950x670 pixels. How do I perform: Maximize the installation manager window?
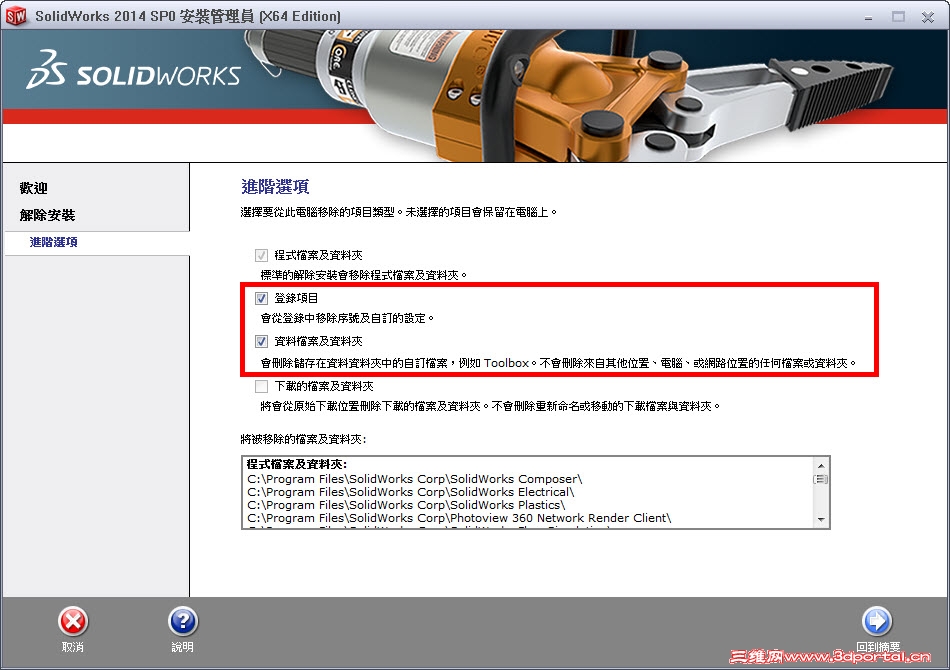pos(899,17)
